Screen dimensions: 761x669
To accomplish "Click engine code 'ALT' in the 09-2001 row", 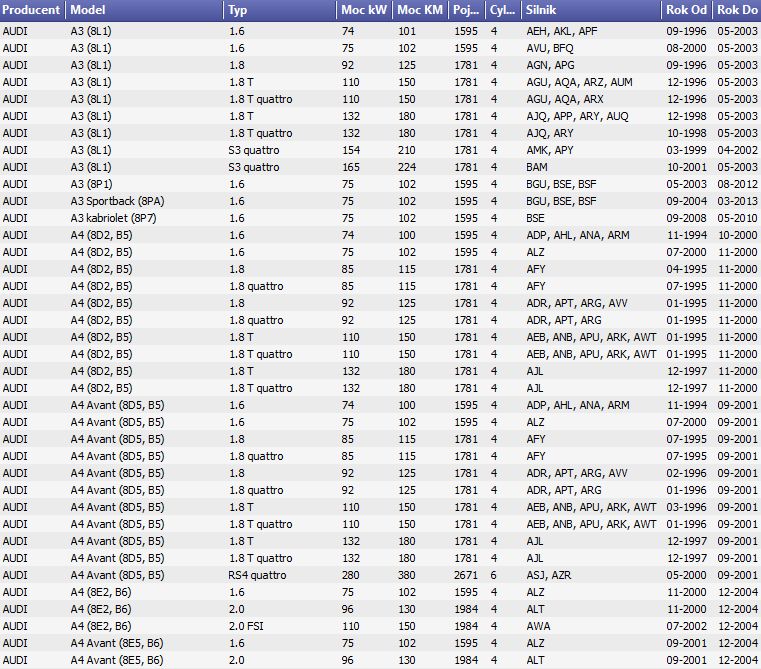I will point(535,660).
